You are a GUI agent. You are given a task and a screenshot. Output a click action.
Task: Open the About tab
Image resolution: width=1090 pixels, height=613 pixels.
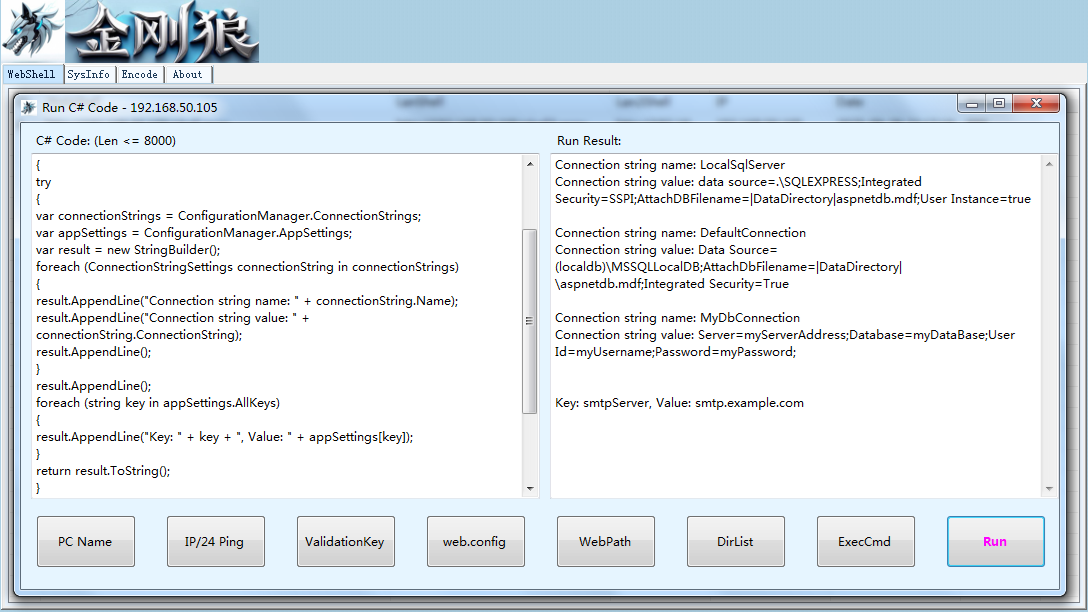[x=188, y=74]
